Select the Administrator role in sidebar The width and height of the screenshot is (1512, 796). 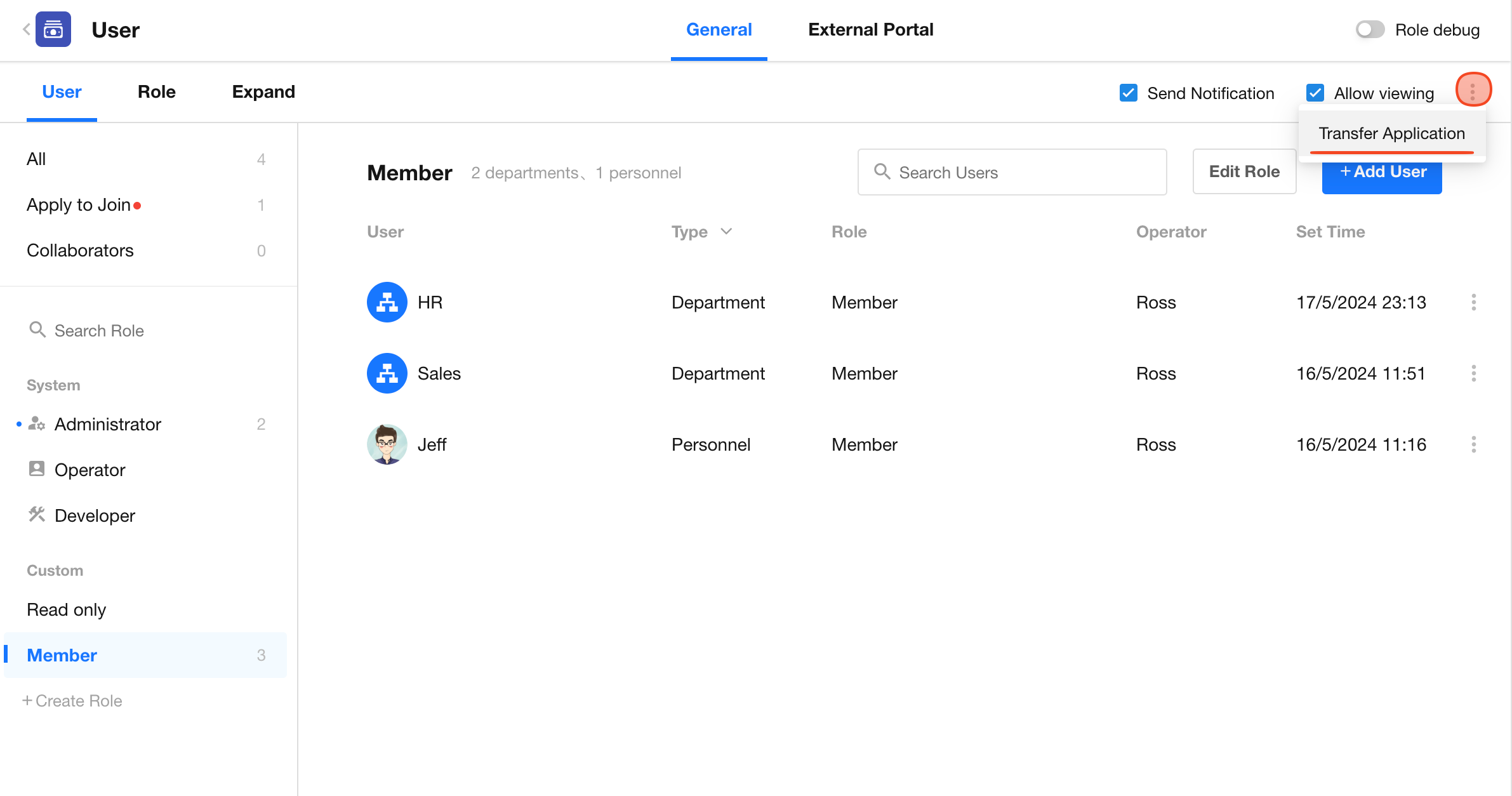click(108, 424)
